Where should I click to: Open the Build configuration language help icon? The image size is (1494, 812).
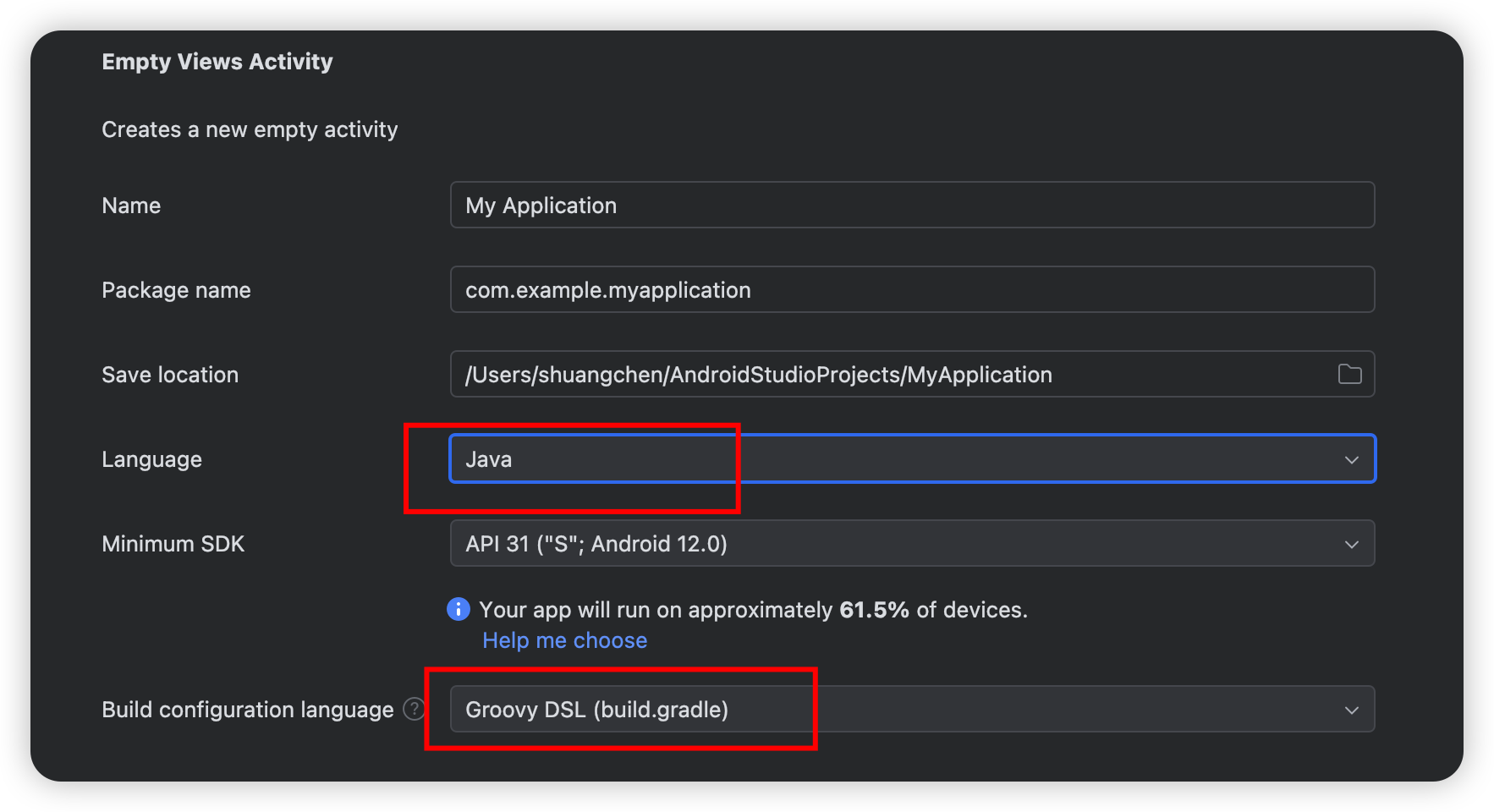[x=414, y=710]
